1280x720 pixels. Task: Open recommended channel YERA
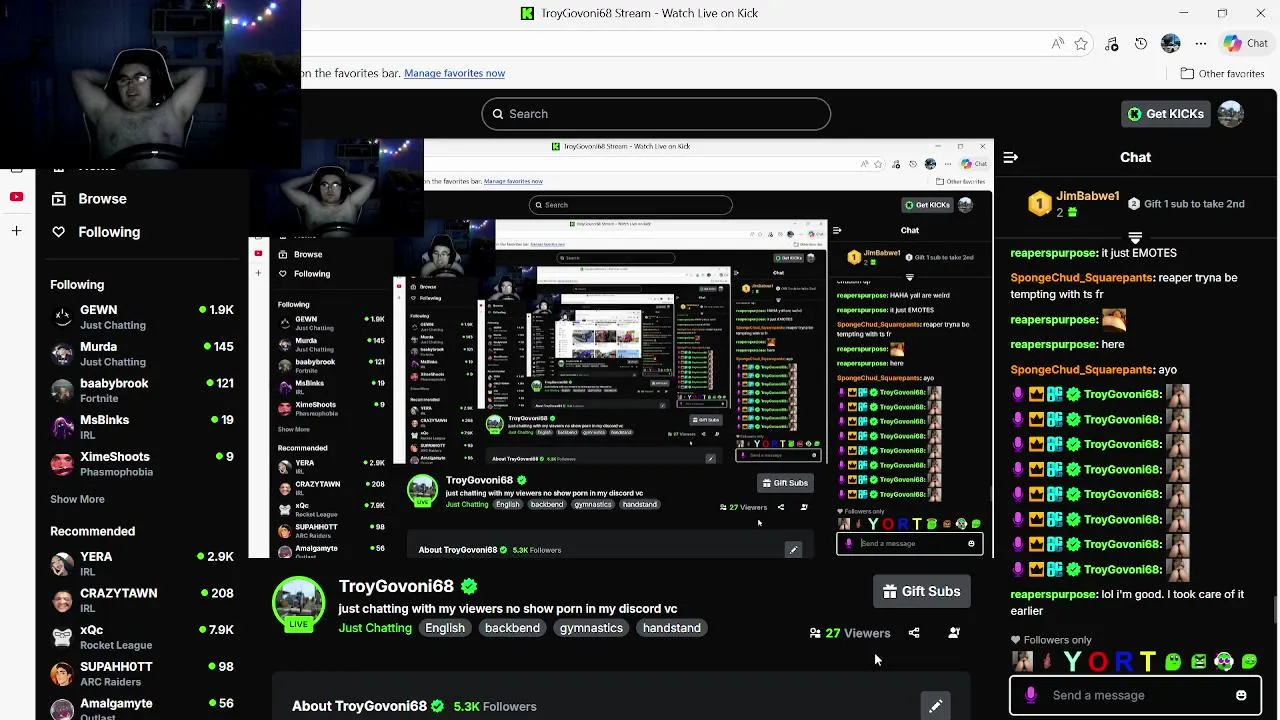point(142,564)
